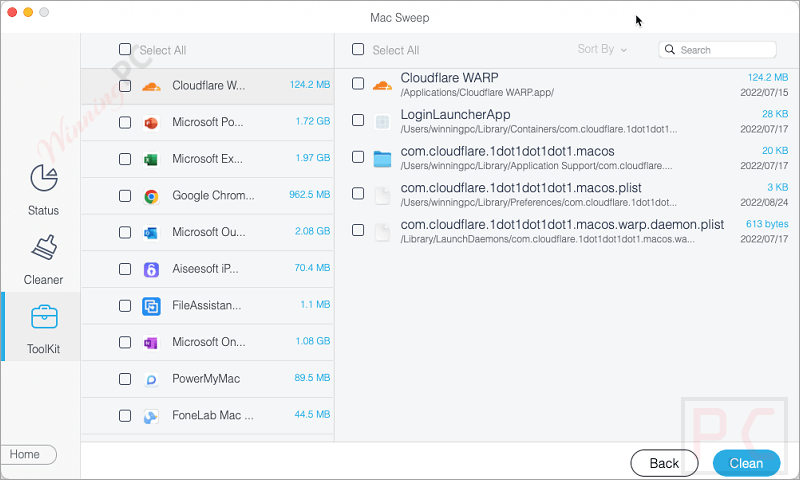Click the LoginLauncherApp file icon
The height and width of the screenshot is (480, 800).
coord(382,121)
